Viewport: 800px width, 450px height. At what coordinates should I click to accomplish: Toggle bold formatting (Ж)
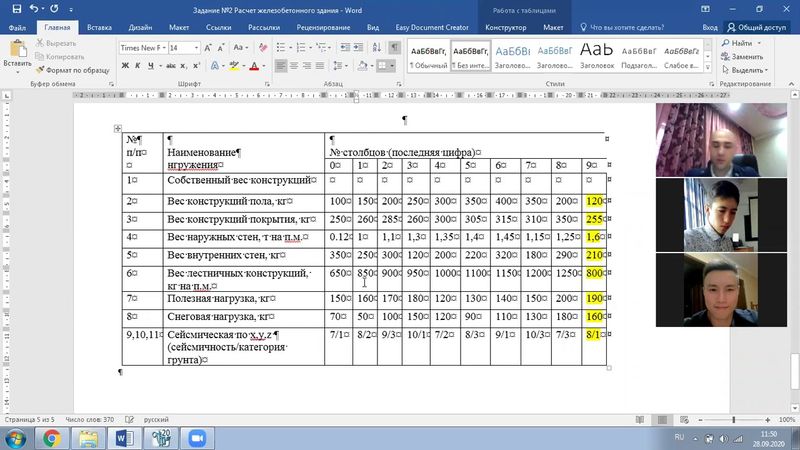point(125,66)
